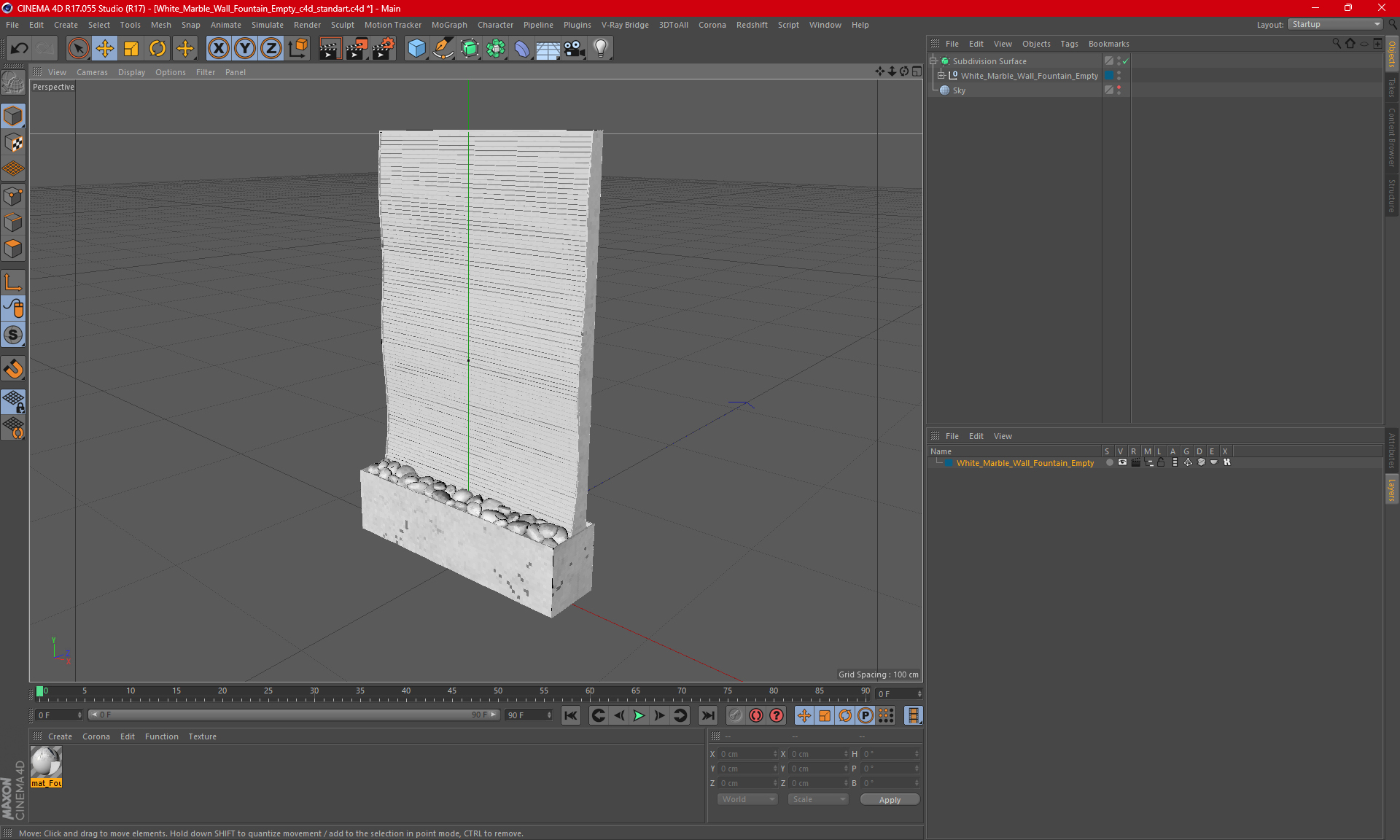The width and height of the screenshot is (1400, 840).
Task: Add a Floor environment object
Action: coord(548,49)
